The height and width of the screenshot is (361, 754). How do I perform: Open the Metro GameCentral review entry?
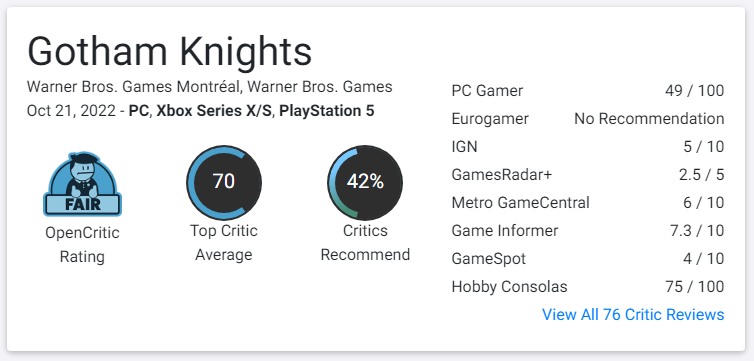tap(588, 203)
